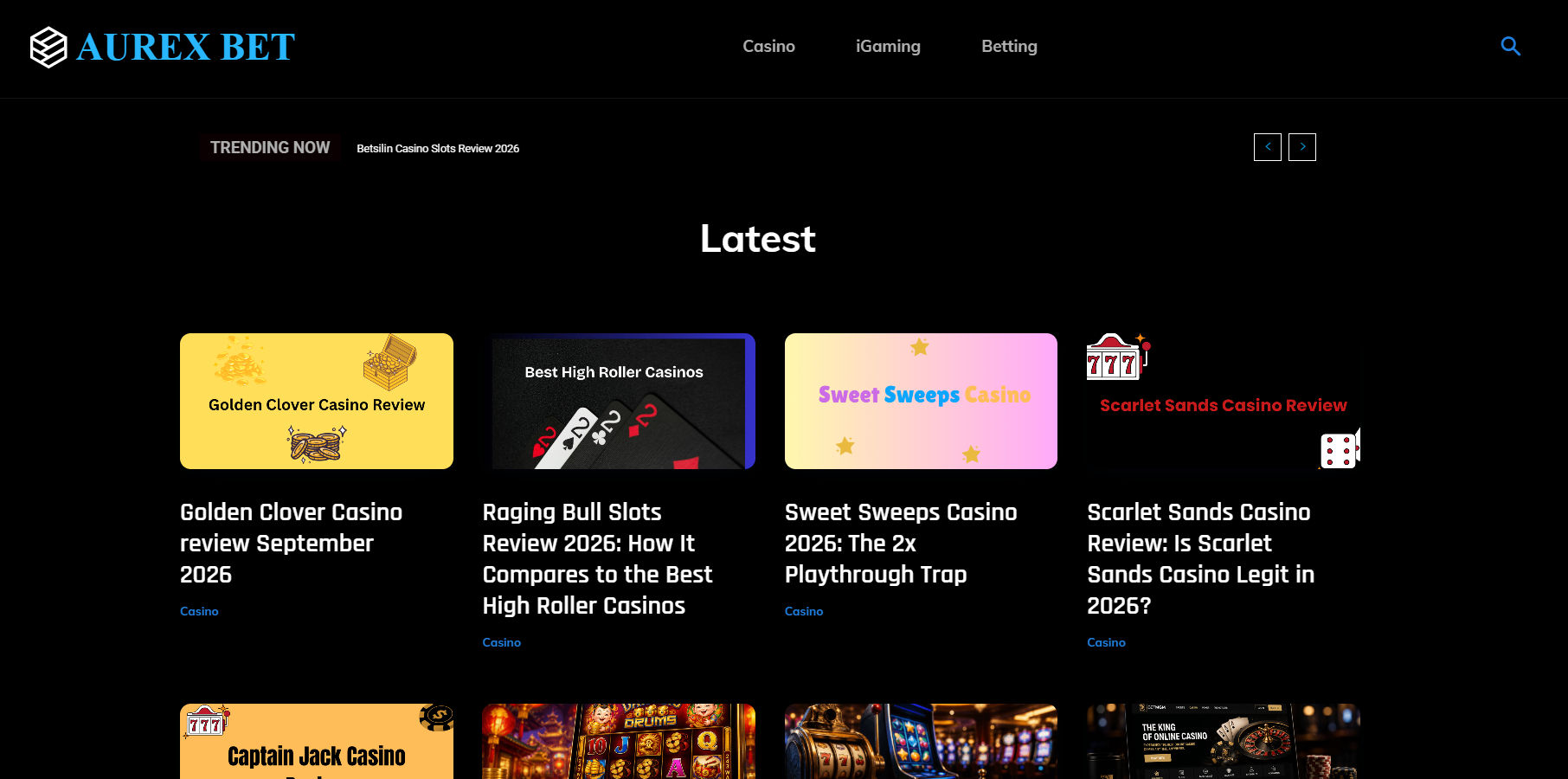This screenshot has height=779, width=1568.
Task: Open Best High Roller Casinos thumbnail
Action: 619,401
